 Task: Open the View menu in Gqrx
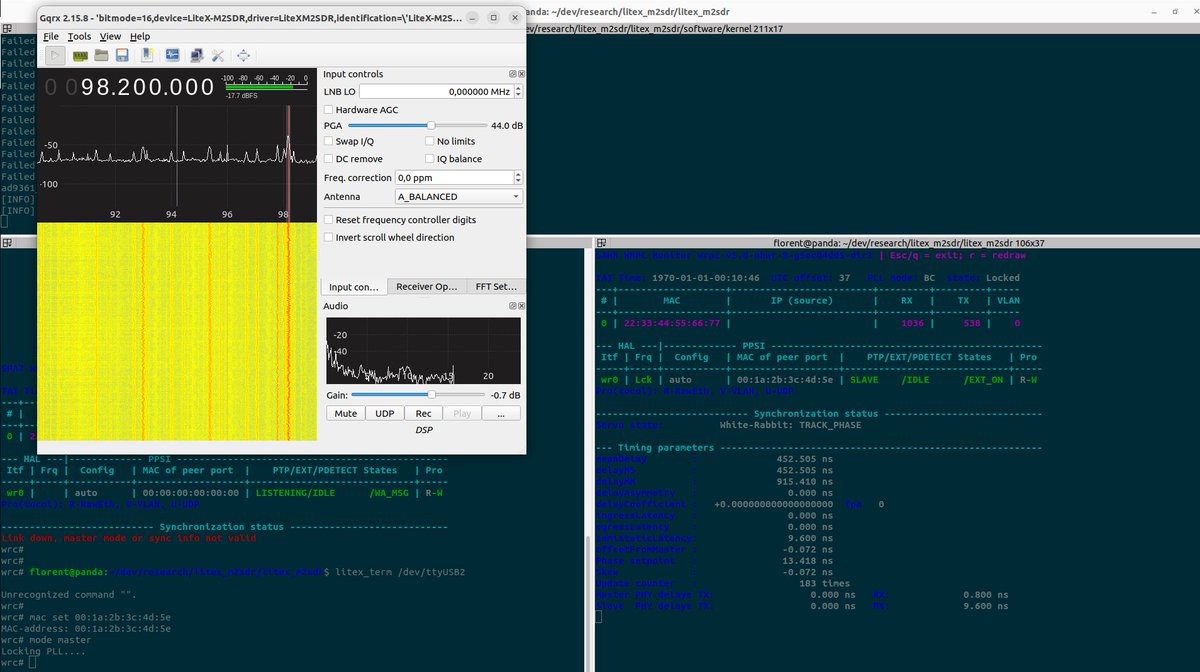click(110, 36)
